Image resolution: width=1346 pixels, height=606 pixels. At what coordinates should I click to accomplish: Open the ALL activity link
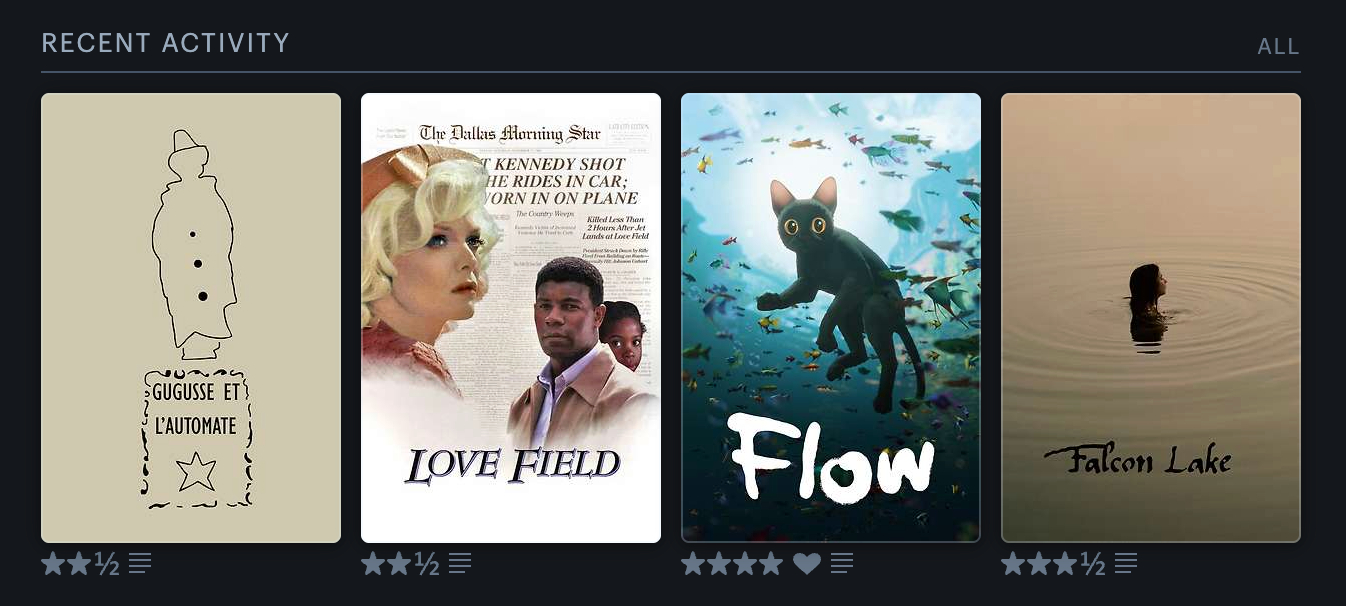click(x=1278, y=46)
